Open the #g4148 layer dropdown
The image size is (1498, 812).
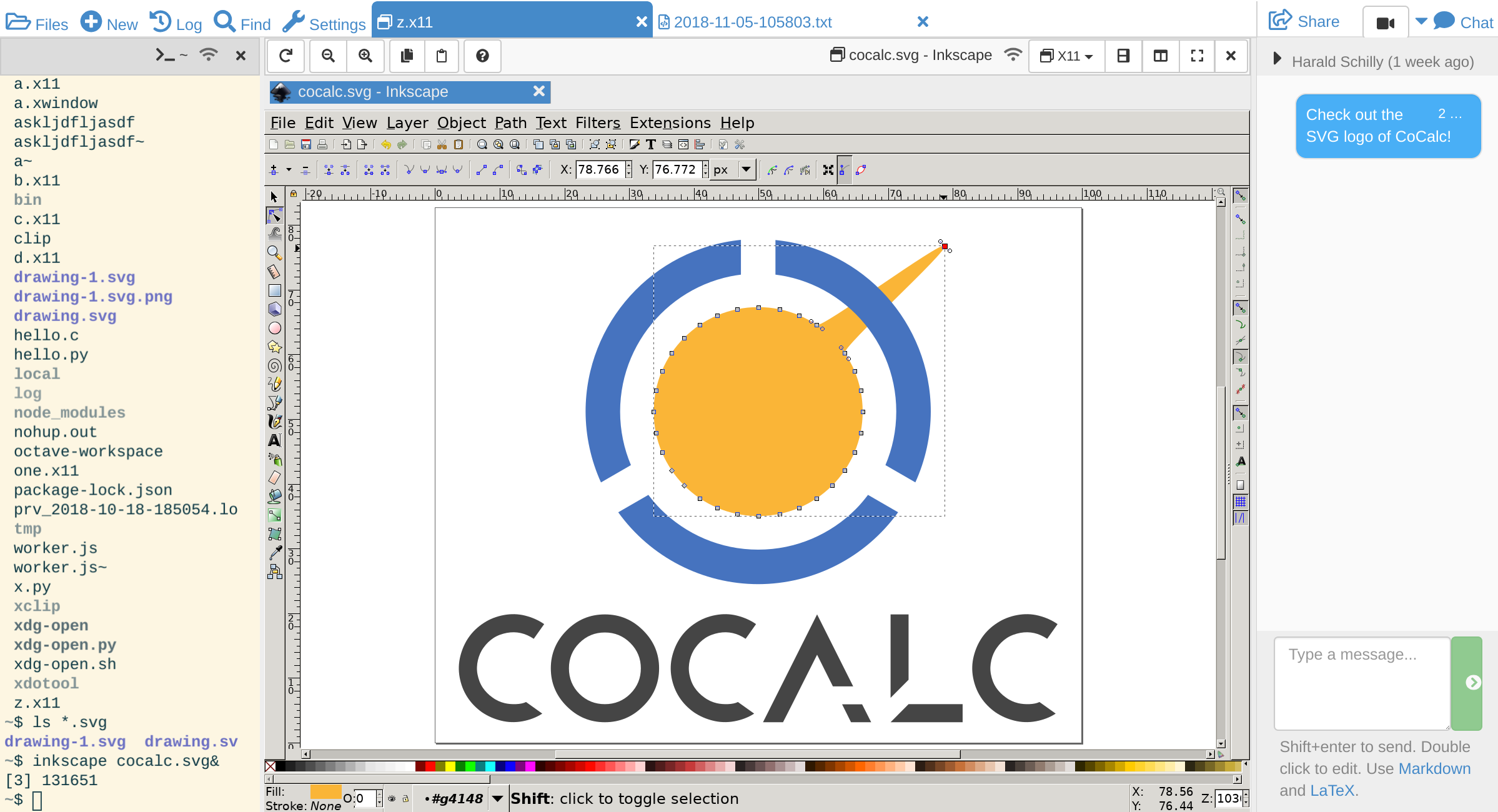[497, 798]
